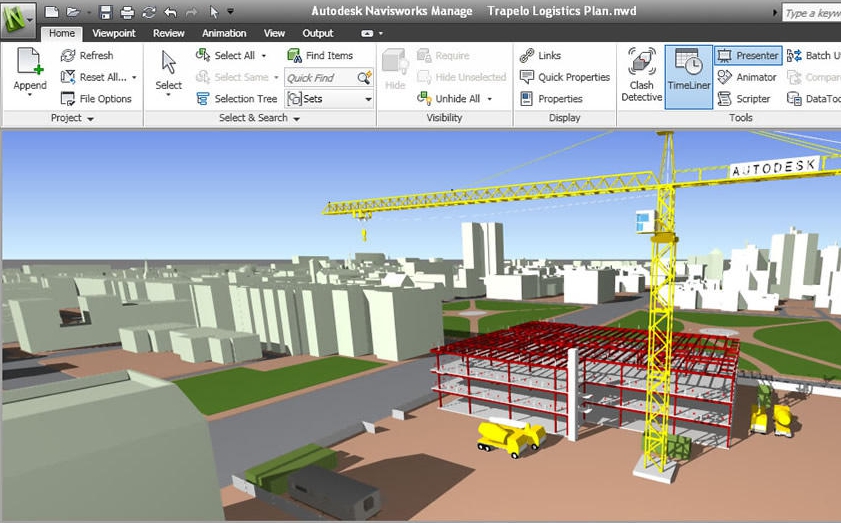Undo the last action with the arrow
Image resolution: width=841 pixels, height=523 pixels.
(170, 12)
